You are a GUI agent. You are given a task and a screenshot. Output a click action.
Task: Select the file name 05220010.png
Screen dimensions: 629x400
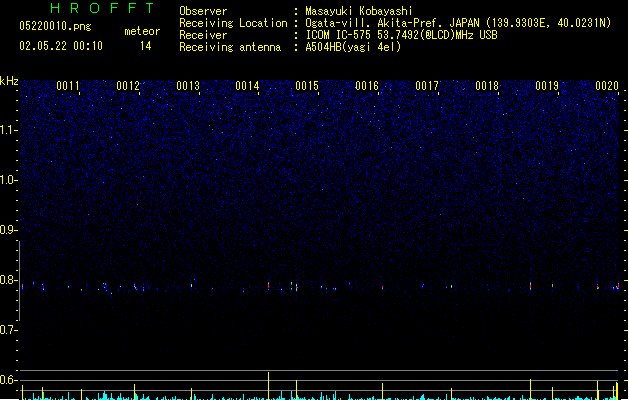coord(55,26)
